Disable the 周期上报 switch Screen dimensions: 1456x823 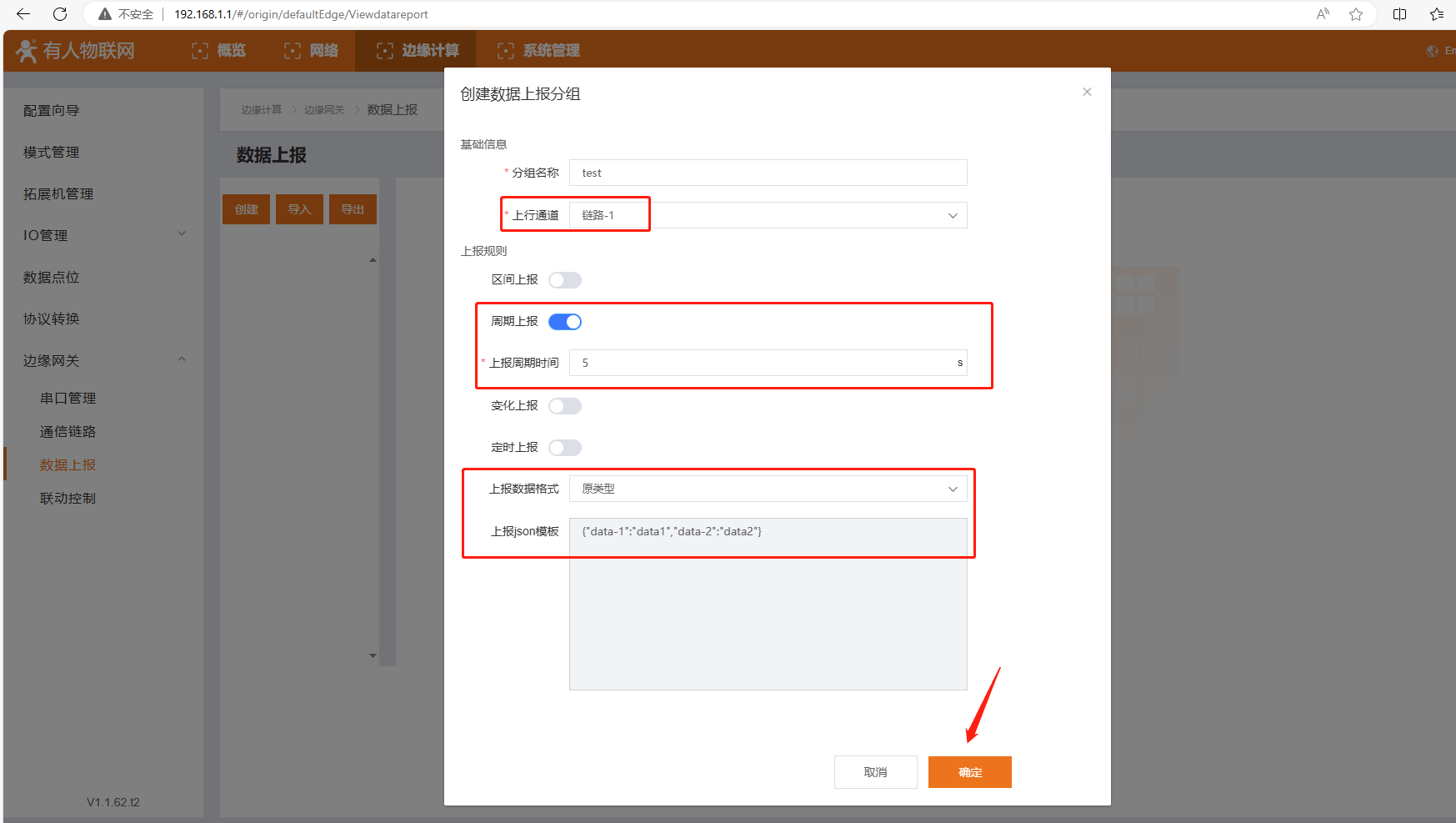[564, 322]
